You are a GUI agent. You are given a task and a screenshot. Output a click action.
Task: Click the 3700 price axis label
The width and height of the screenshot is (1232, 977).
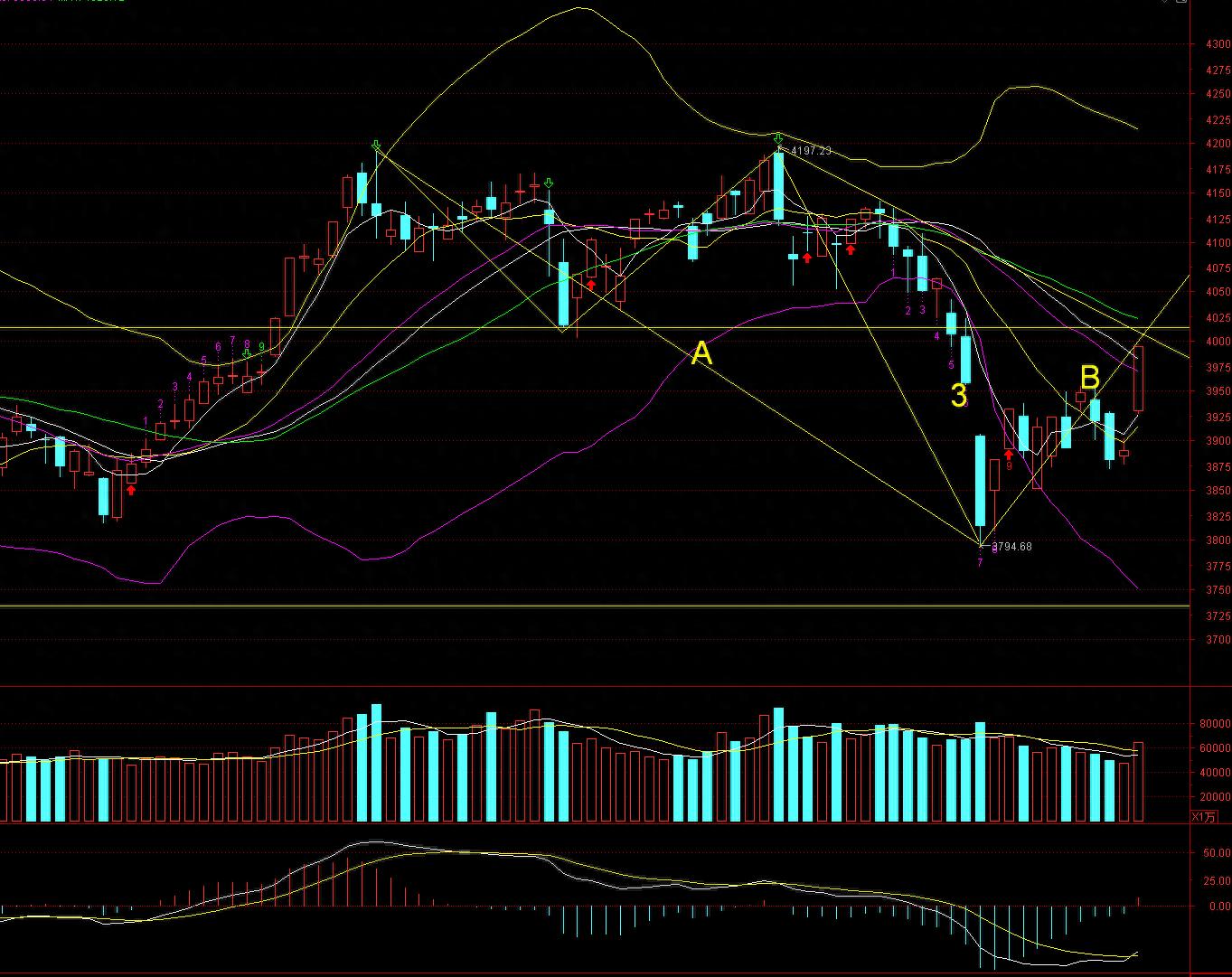coord(1218,640)
